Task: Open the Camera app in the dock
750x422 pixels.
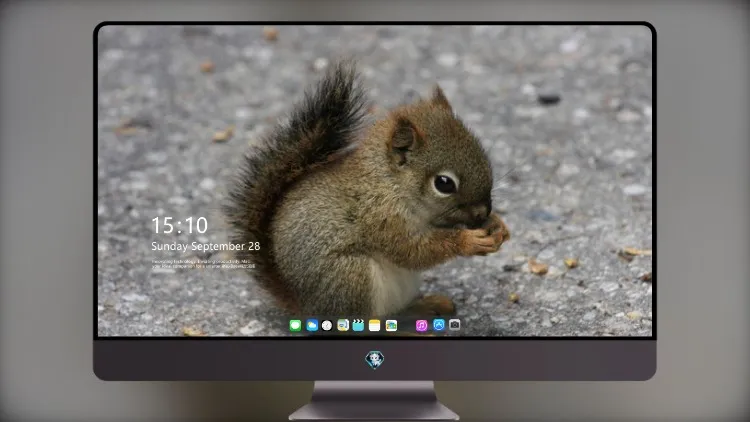Action: tap(454, 325)
